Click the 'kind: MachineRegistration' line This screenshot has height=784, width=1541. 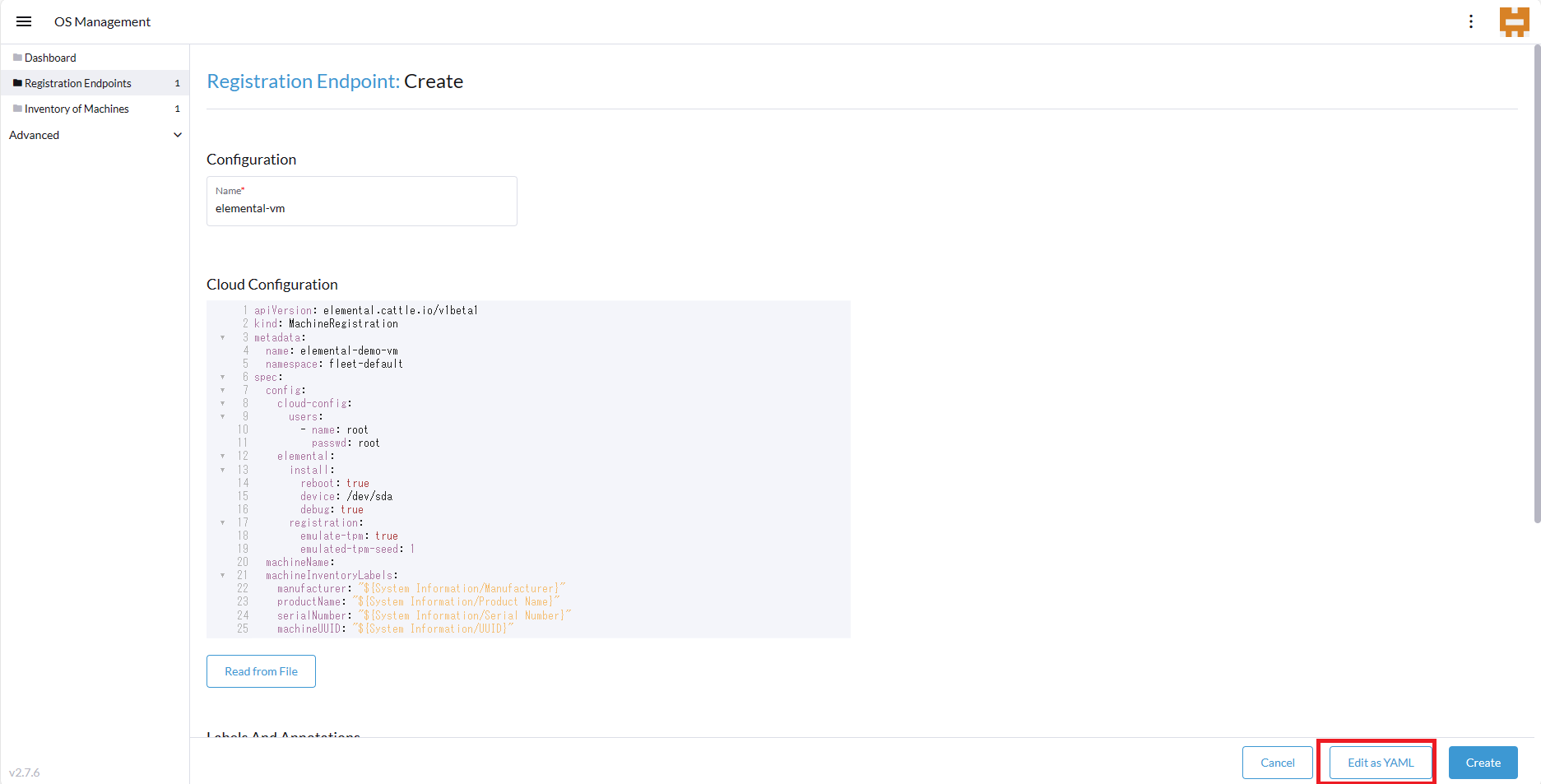[326, 323]
